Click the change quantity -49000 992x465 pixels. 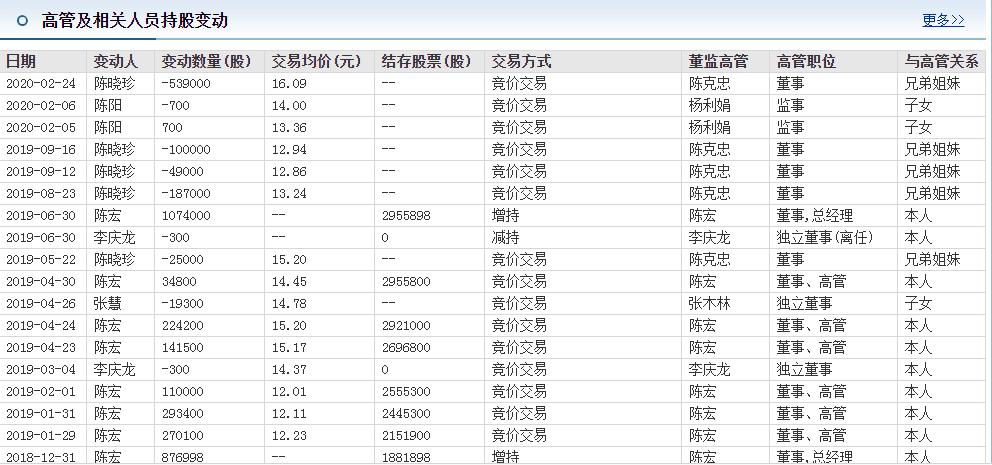pos(182,171)
